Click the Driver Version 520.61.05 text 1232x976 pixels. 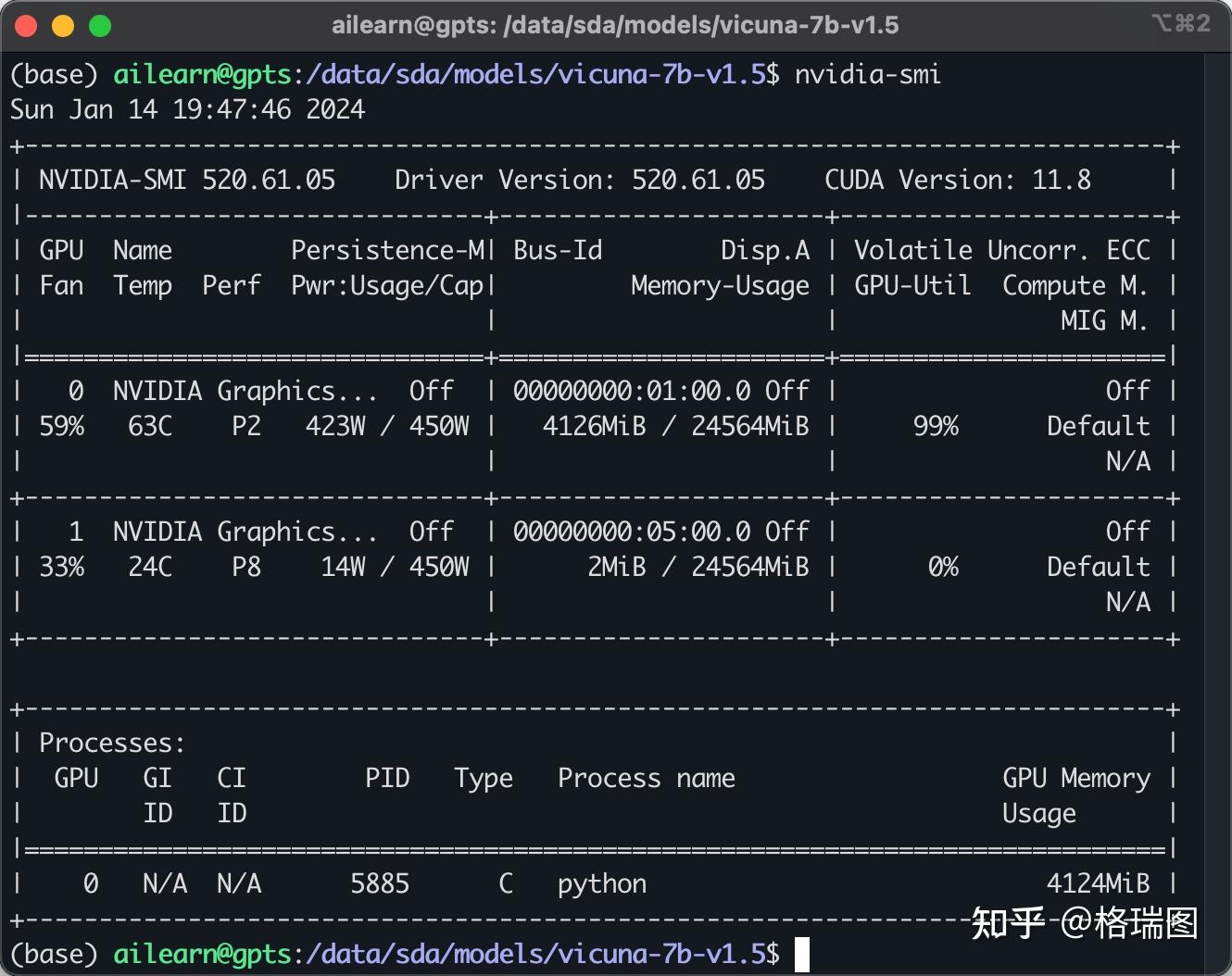[x=580, y=180]
